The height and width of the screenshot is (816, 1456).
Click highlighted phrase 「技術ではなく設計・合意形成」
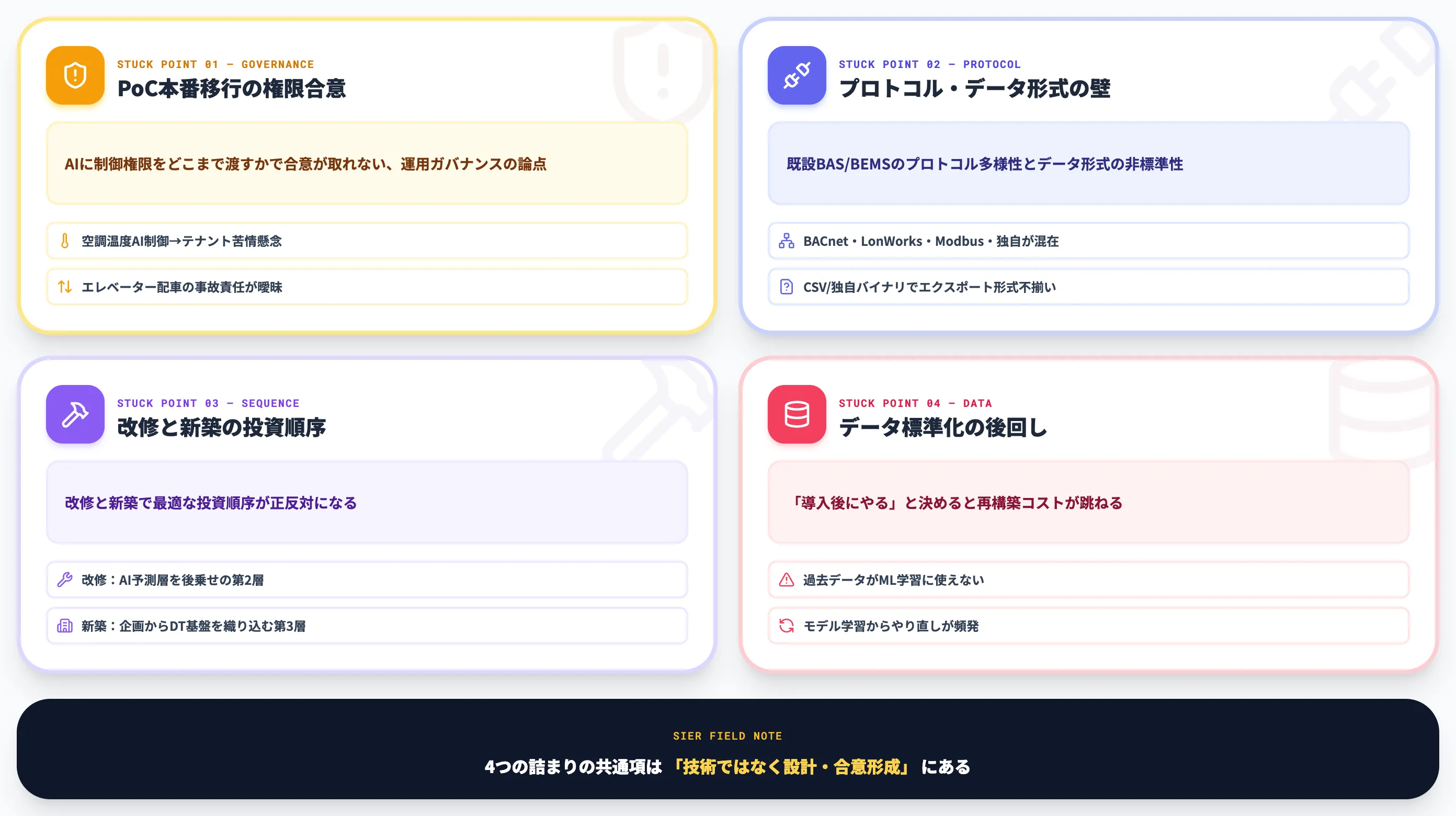(x=791, y=767)
